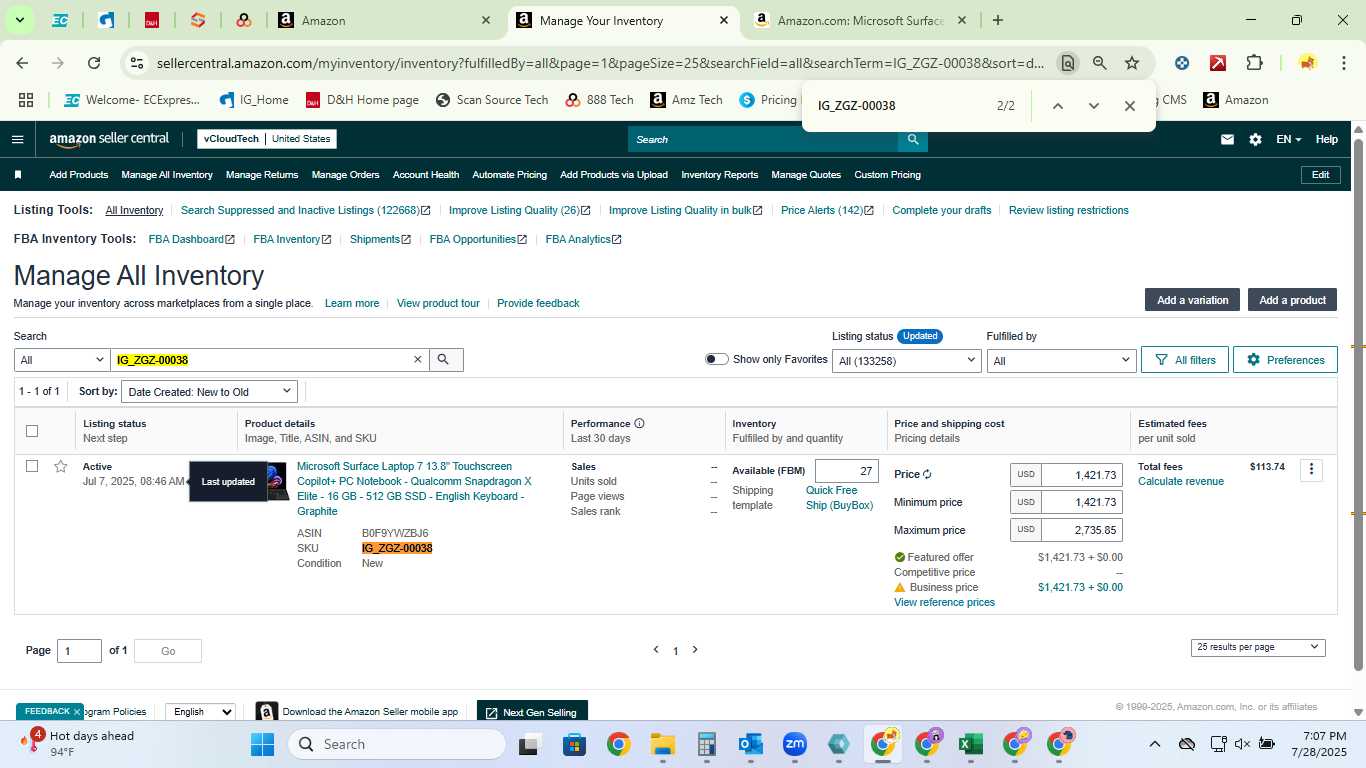Screen dimensions: 1366x768
Task: Click the Amazon Seller Central logo
Action: click(x=109, y=139)
